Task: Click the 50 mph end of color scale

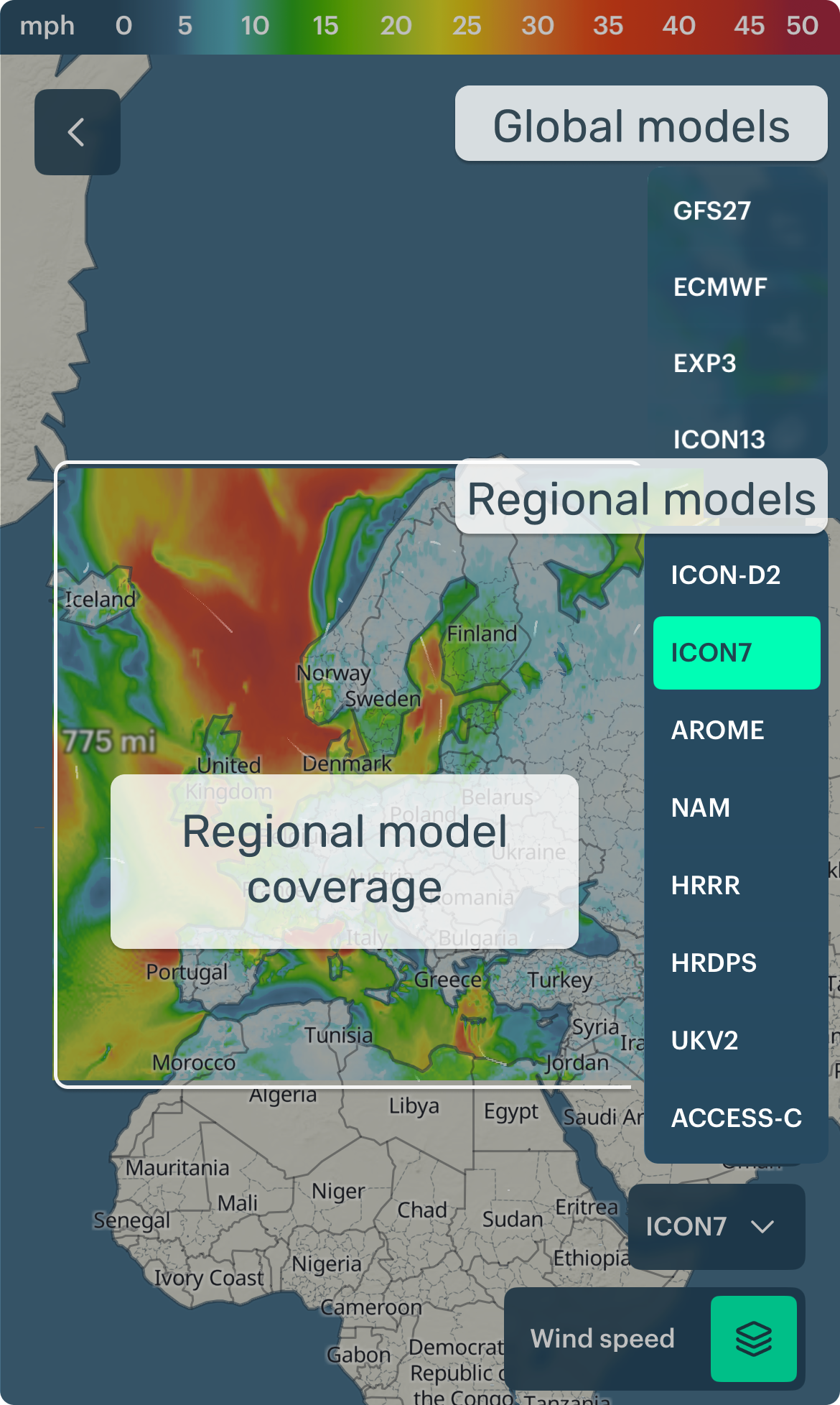Action: [802, 26]
